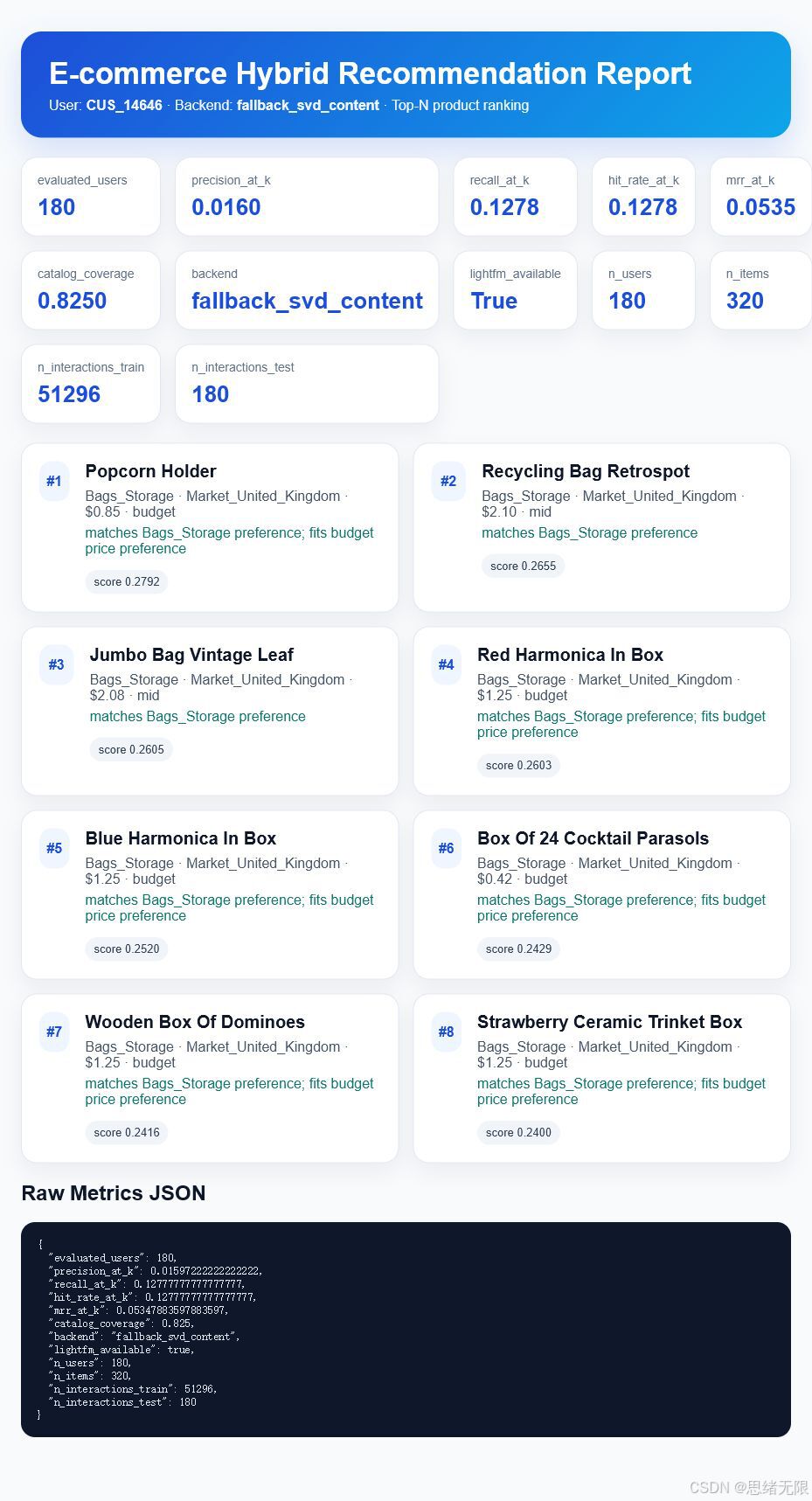The width and height of the screenshot is (812, 1501).
Task: Click the n_interactions_train metric card
Action: point(91,384)
